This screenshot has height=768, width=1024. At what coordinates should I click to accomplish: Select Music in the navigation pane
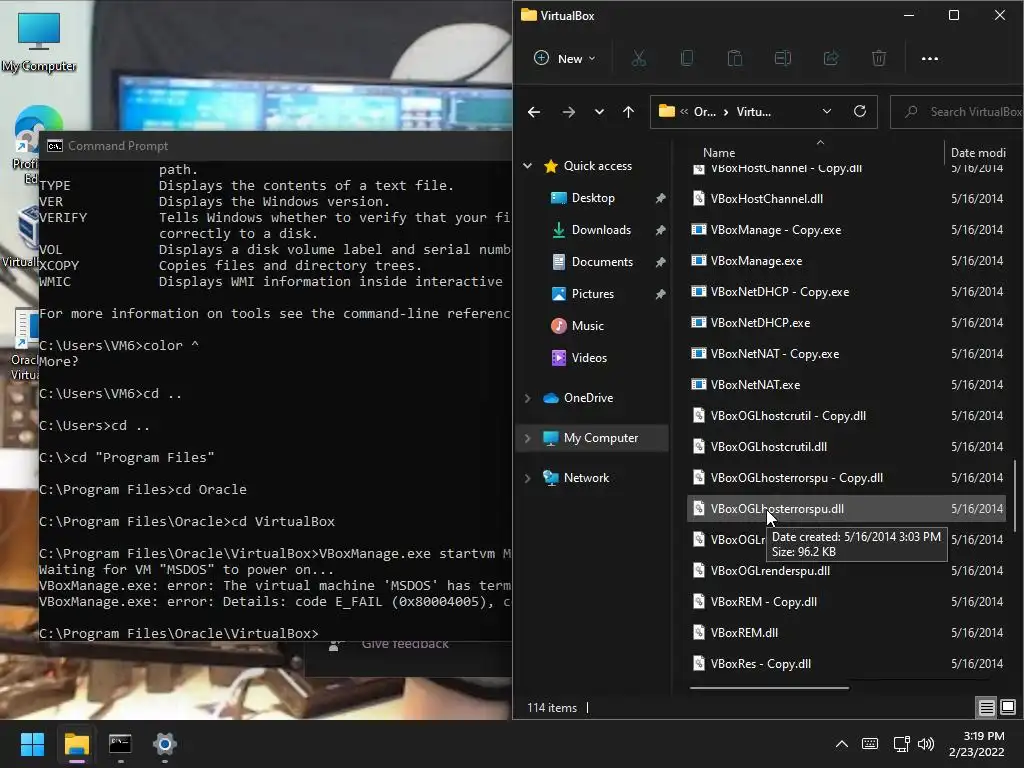[587, 326]
